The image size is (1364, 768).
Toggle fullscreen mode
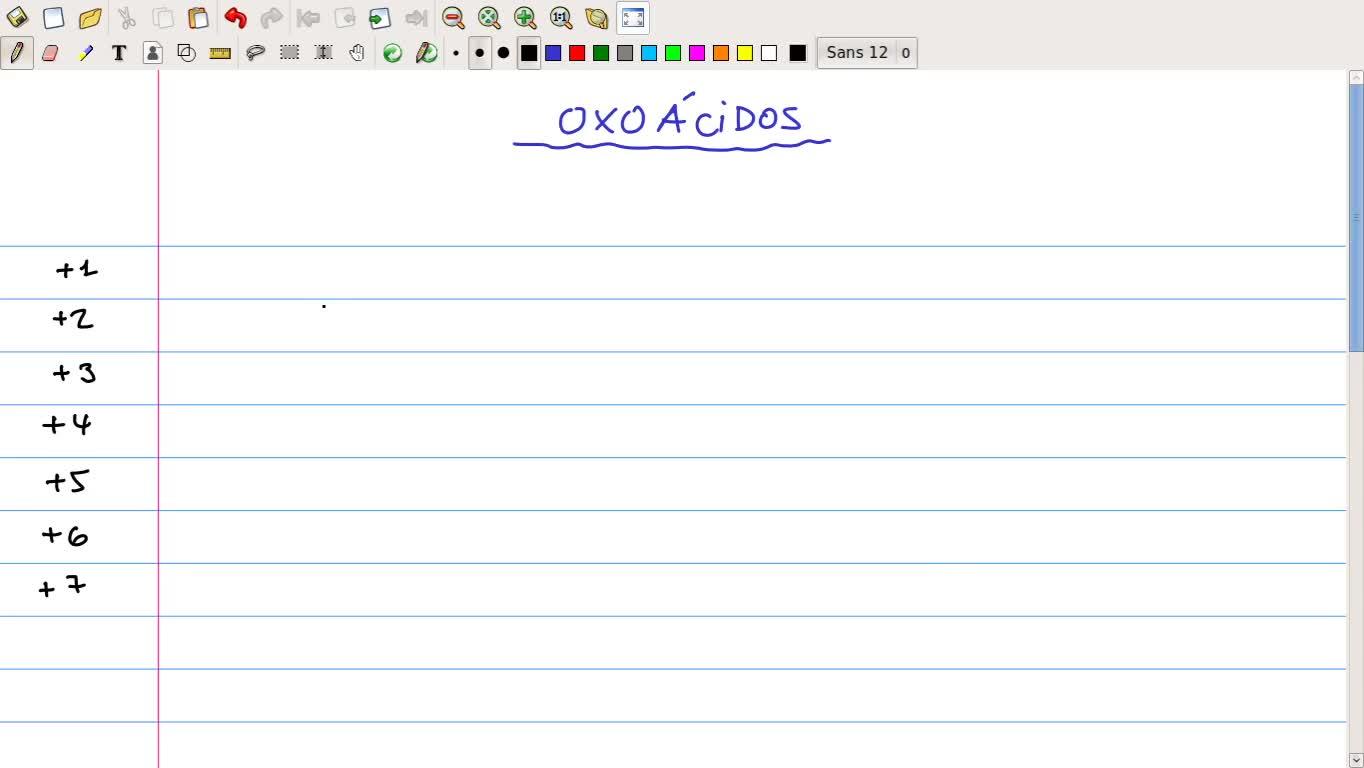click(x=633, y=18)
